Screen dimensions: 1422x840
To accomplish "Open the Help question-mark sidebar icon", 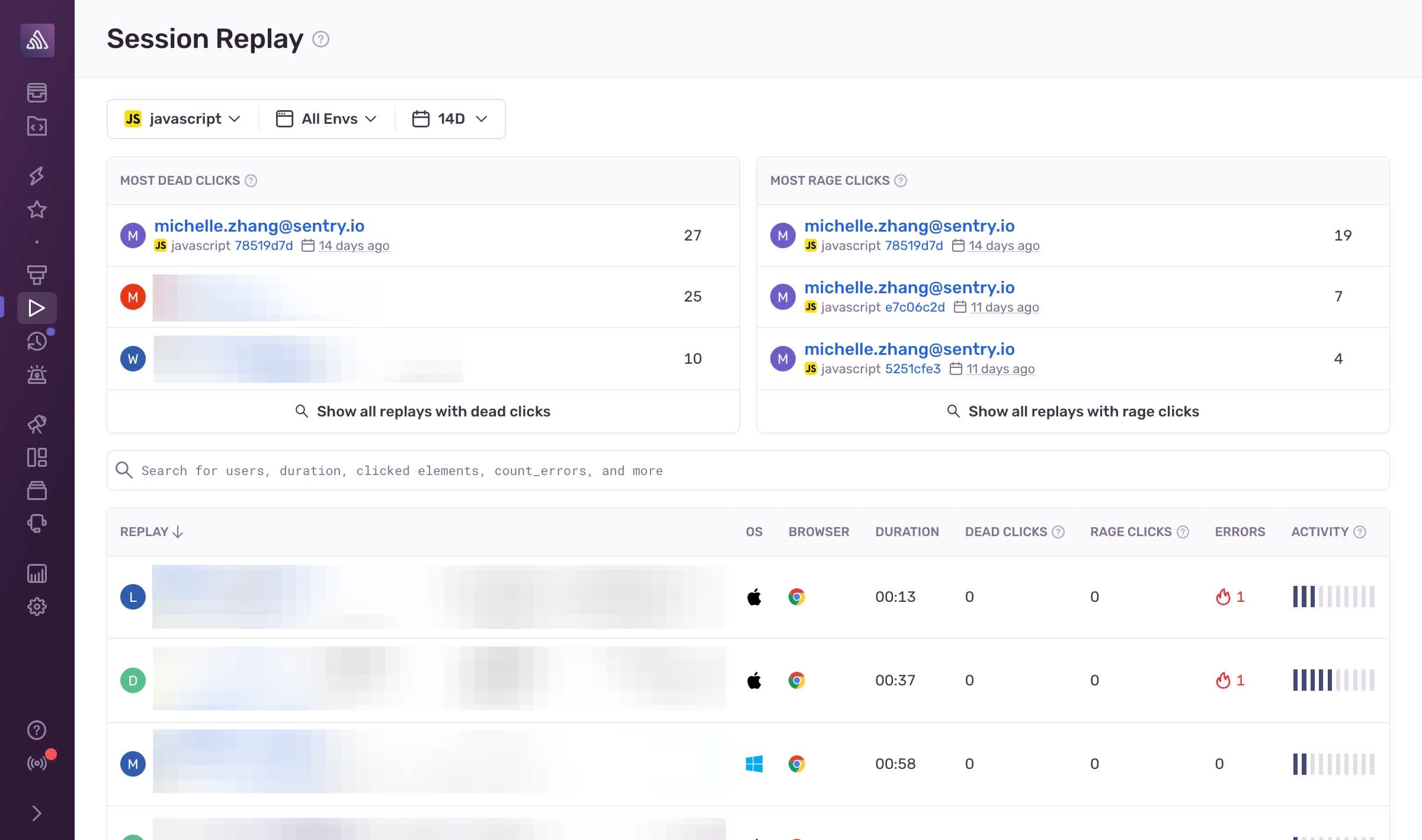I will pyautogui.click(x=37, y=730).
